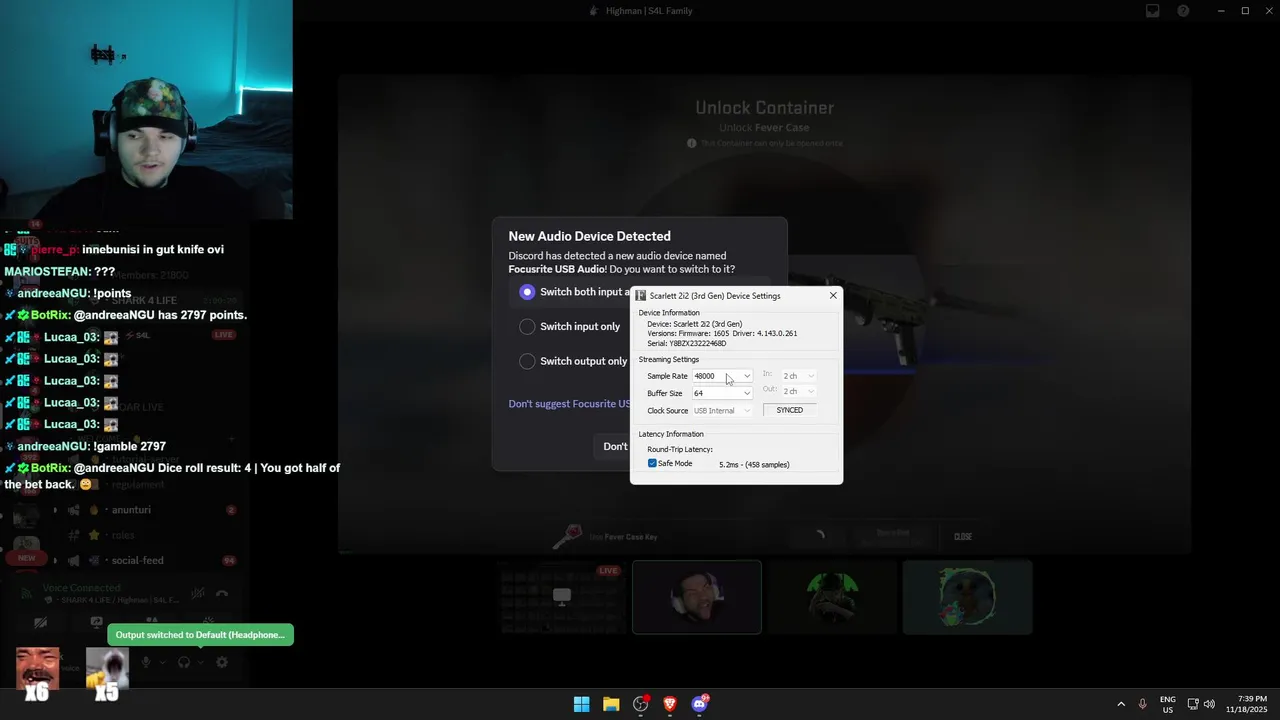The width and height of the screenshot is (1280, 720).
Task: Click the 'Unlock Container' heading
Action: (x=765, y=107)
